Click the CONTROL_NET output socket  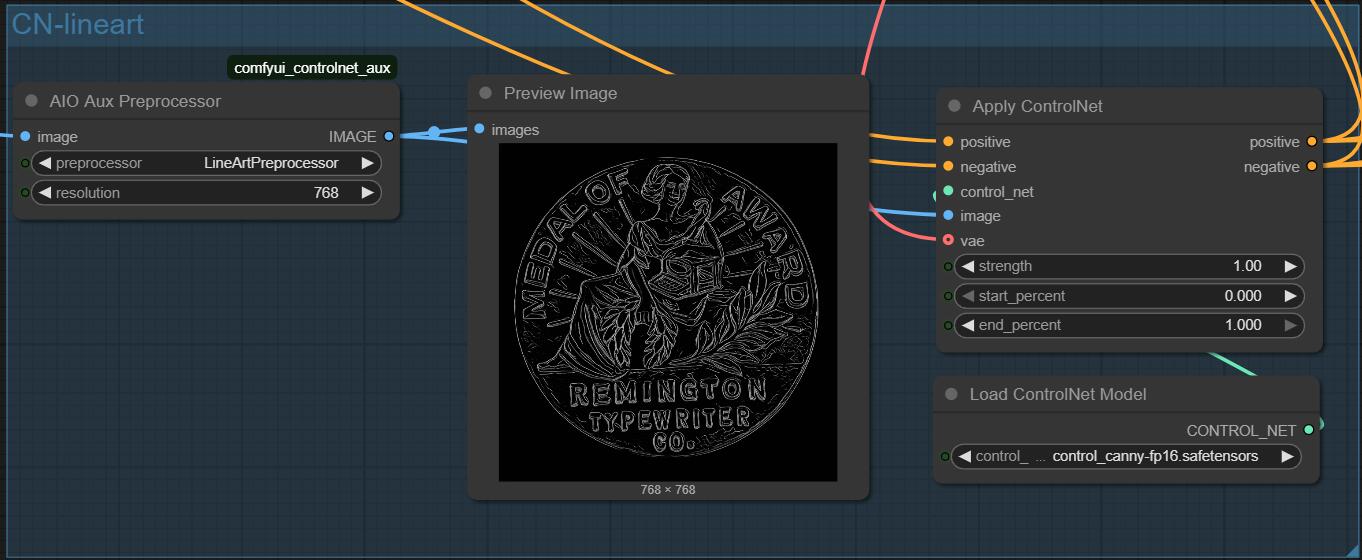[x=1308, y=430]
